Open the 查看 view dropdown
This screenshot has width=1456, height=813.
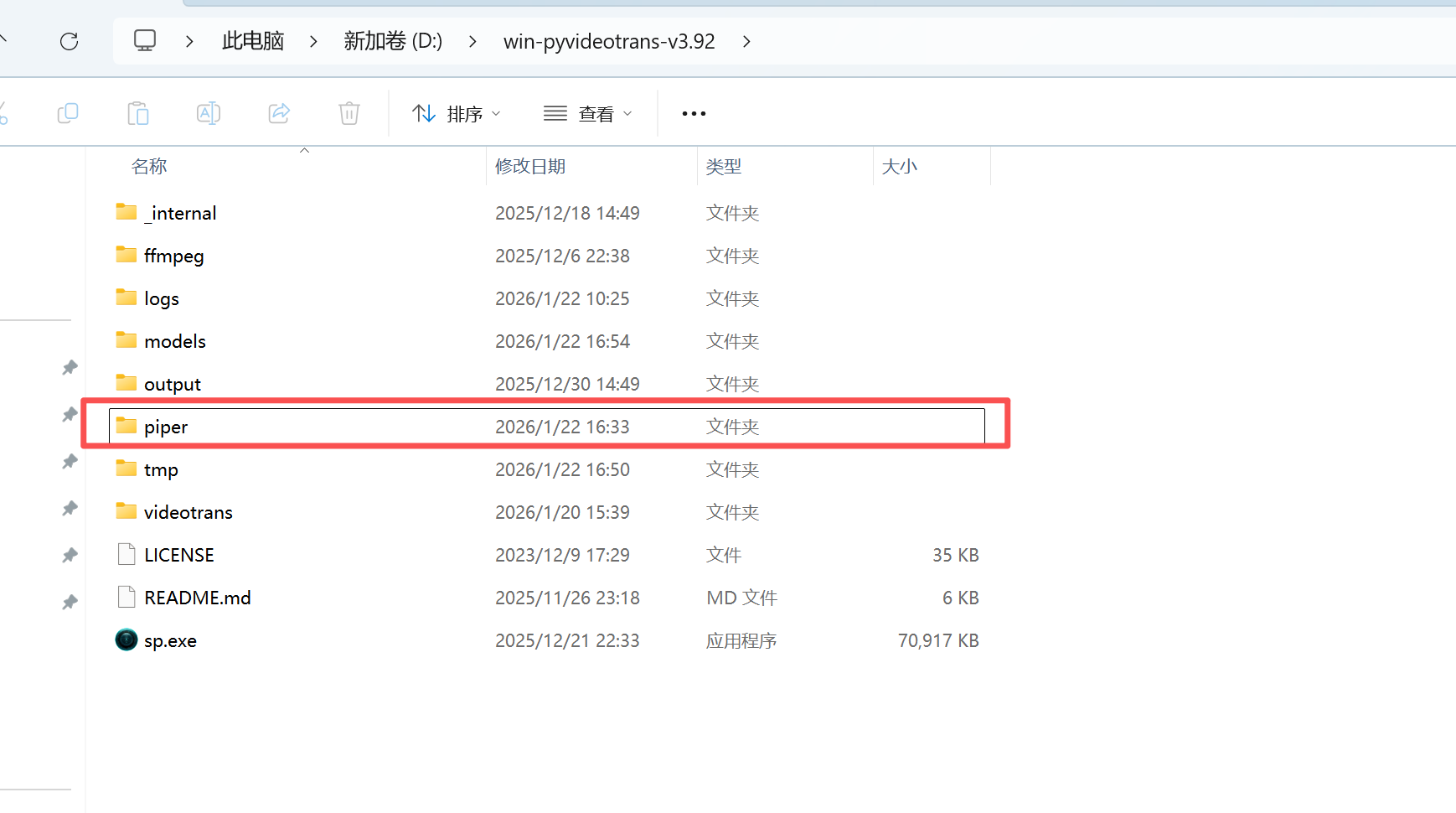coord(588,113)
